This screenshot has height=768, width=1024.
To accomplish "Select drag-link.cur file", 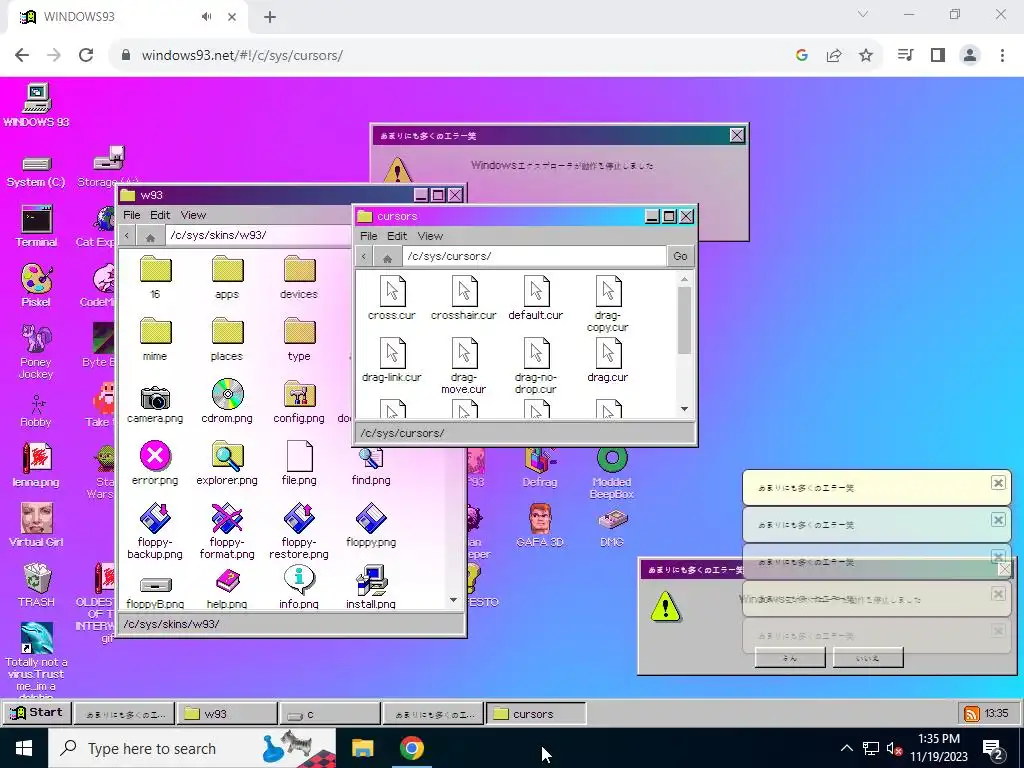I will pos(392,360).
